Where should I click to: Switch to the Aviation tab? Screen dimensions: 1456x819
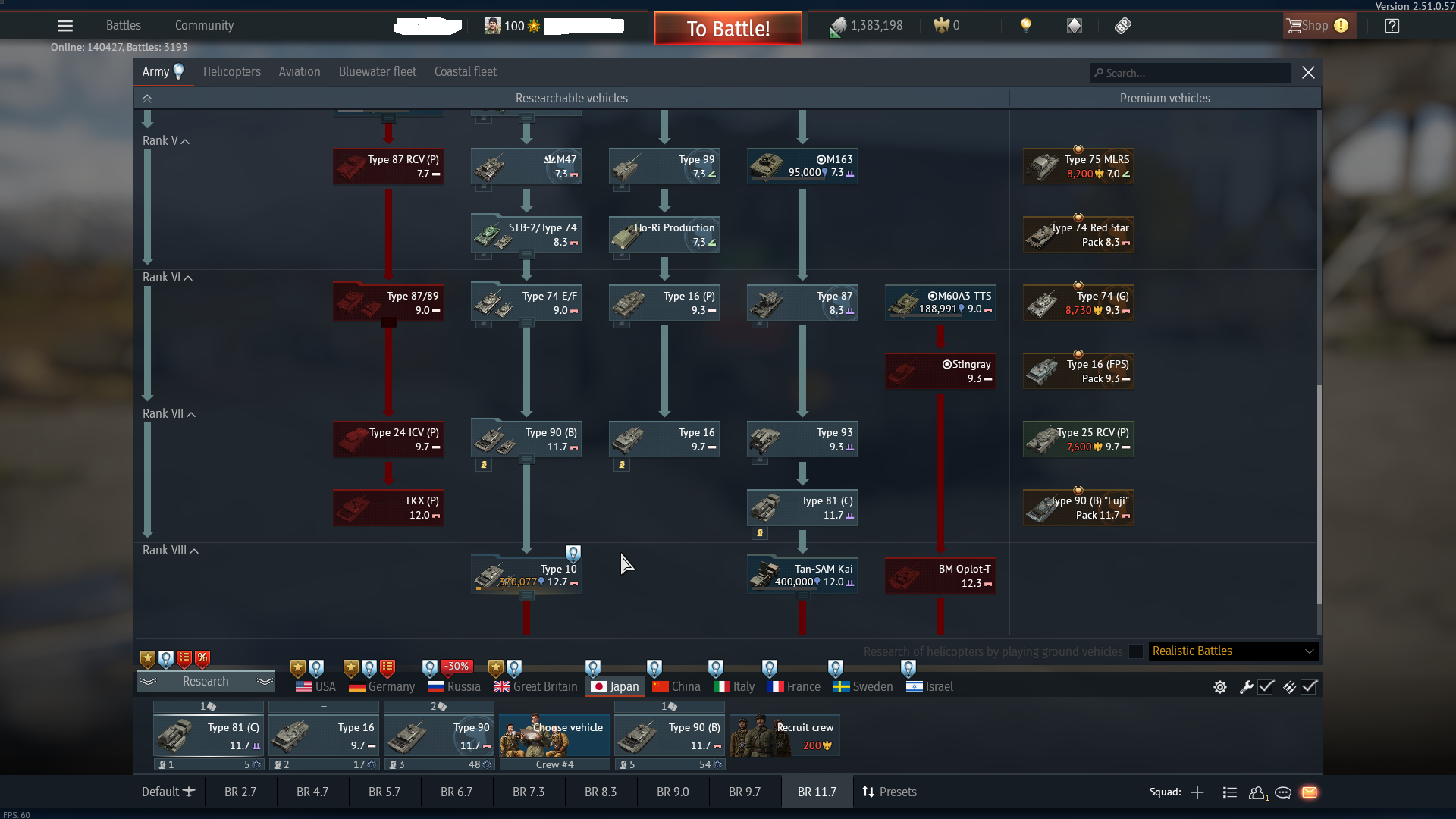pyautogui.click(x=299, y=72)
